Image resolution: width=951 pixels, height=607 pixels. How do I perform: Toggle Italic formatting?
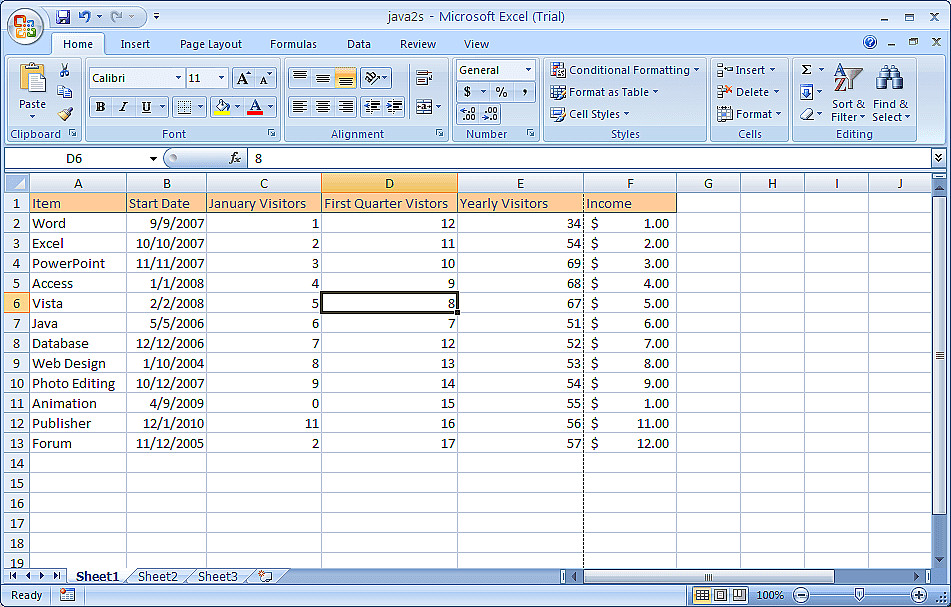click(x=123, y=107)
